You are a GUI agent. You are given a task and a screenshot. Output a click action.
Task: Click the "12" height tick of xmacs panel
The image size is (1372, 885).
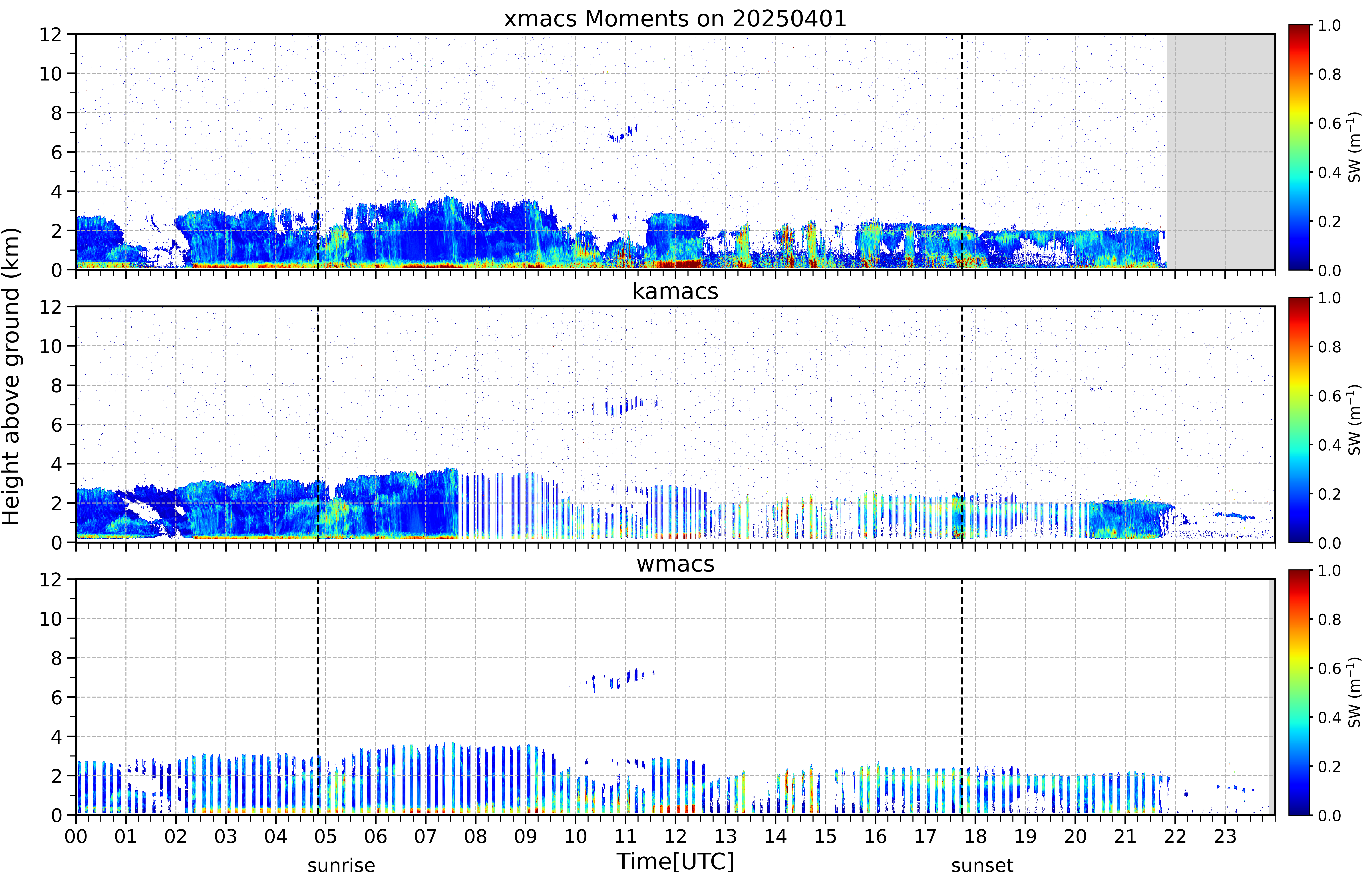click(x=51, y=35)
